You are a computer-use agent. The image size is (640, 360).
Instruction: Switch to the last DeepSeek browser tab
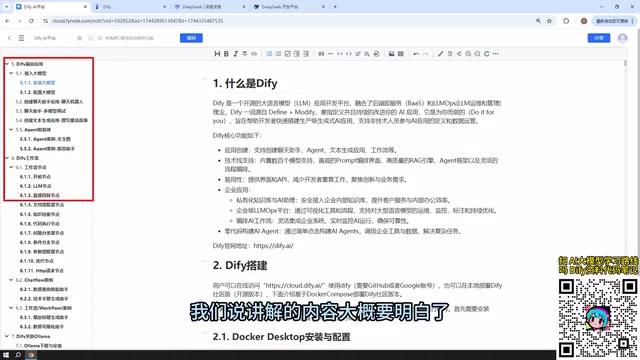288,7
